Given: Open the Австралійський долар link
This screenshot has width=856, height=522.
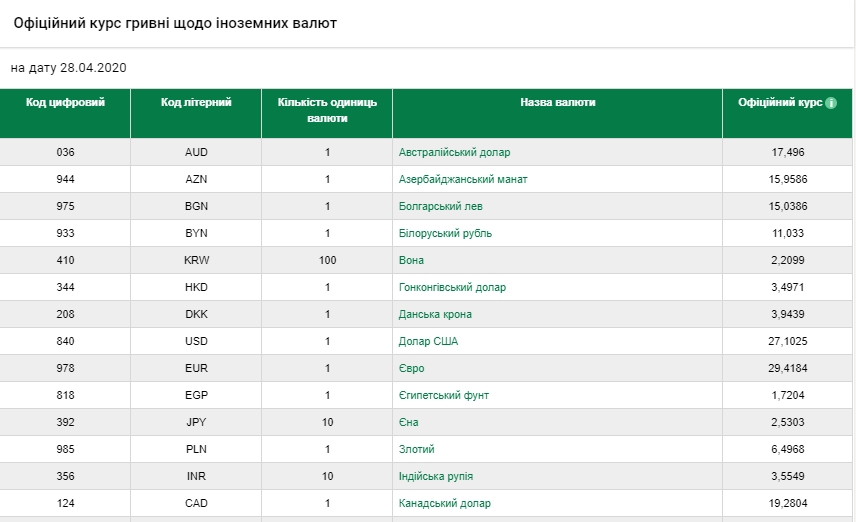Looking at the screenshot, I should click(454, 152).
